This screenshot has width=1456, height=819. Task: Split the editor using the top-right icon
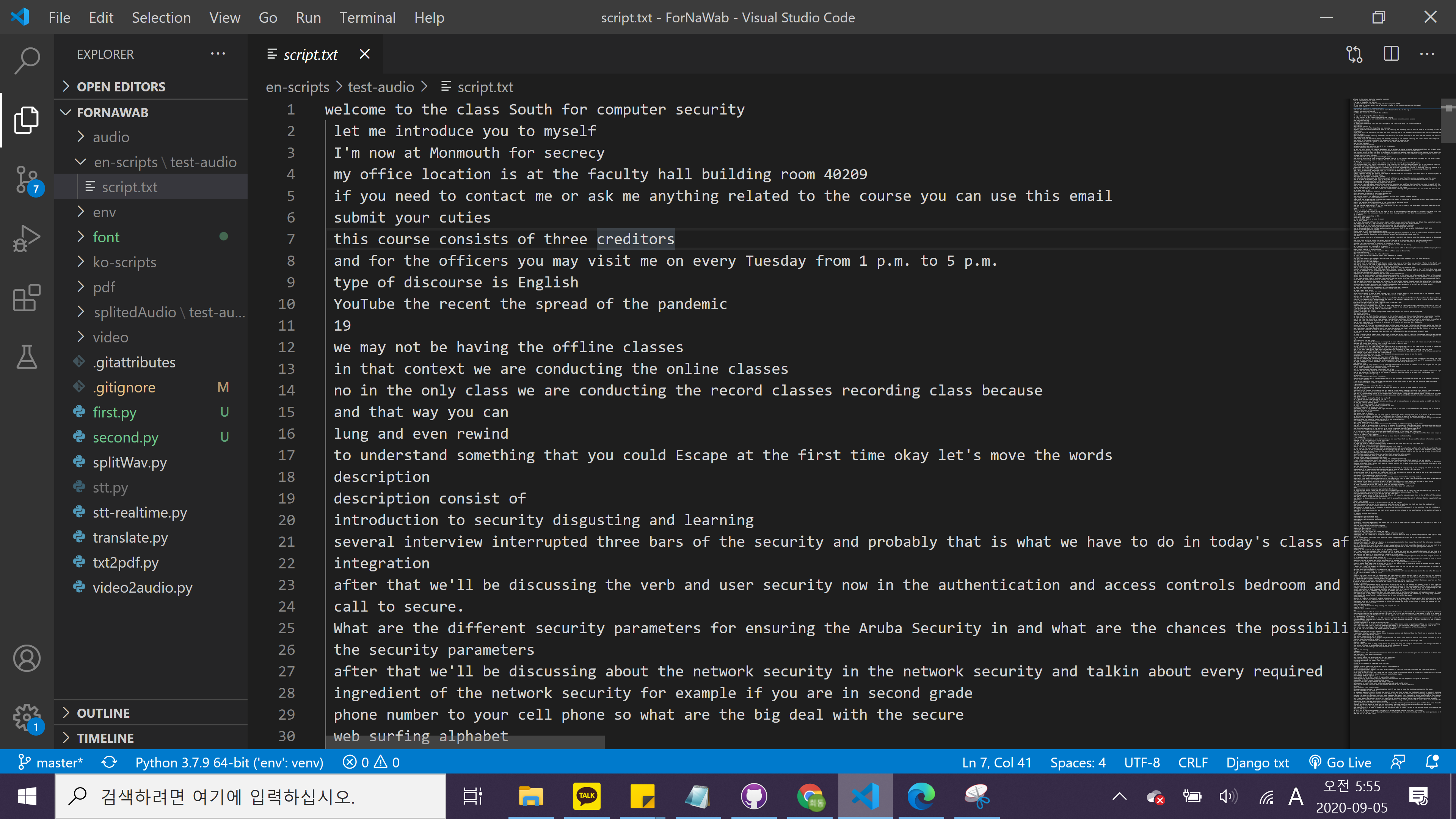click(x=1391, y=54)
